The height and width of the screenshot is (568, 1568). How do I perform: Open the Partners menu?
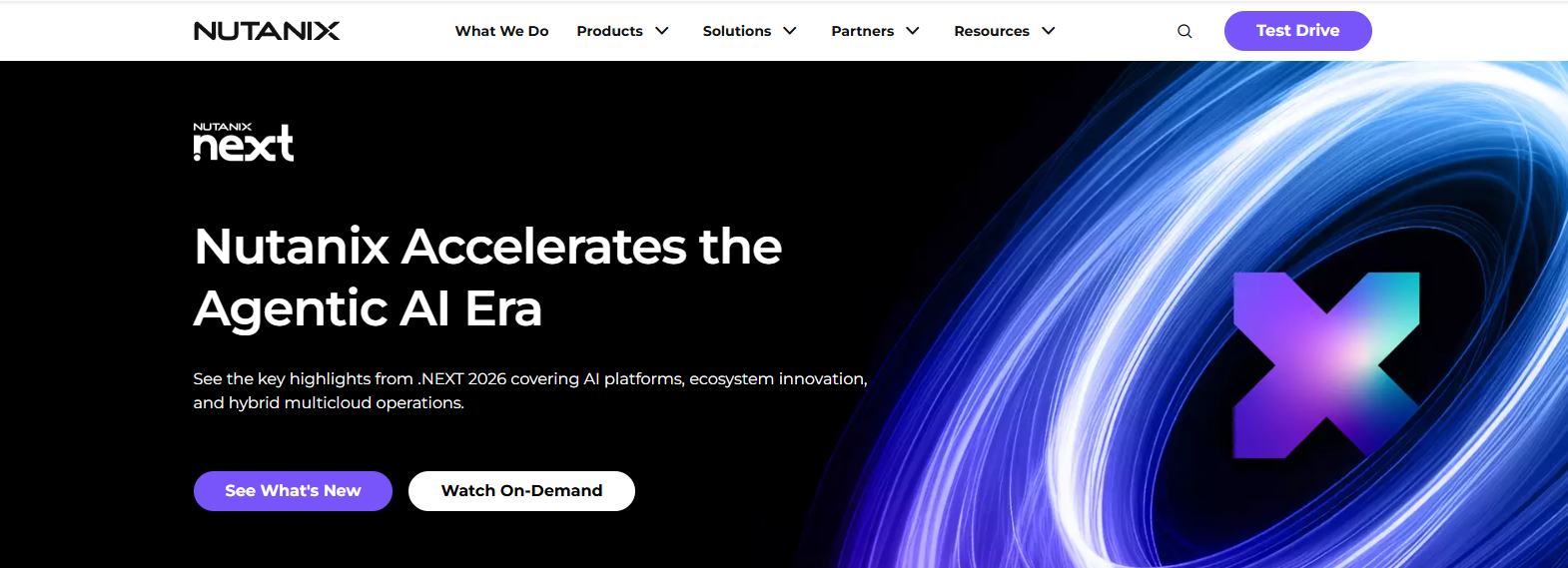click(x=862, y=31)
